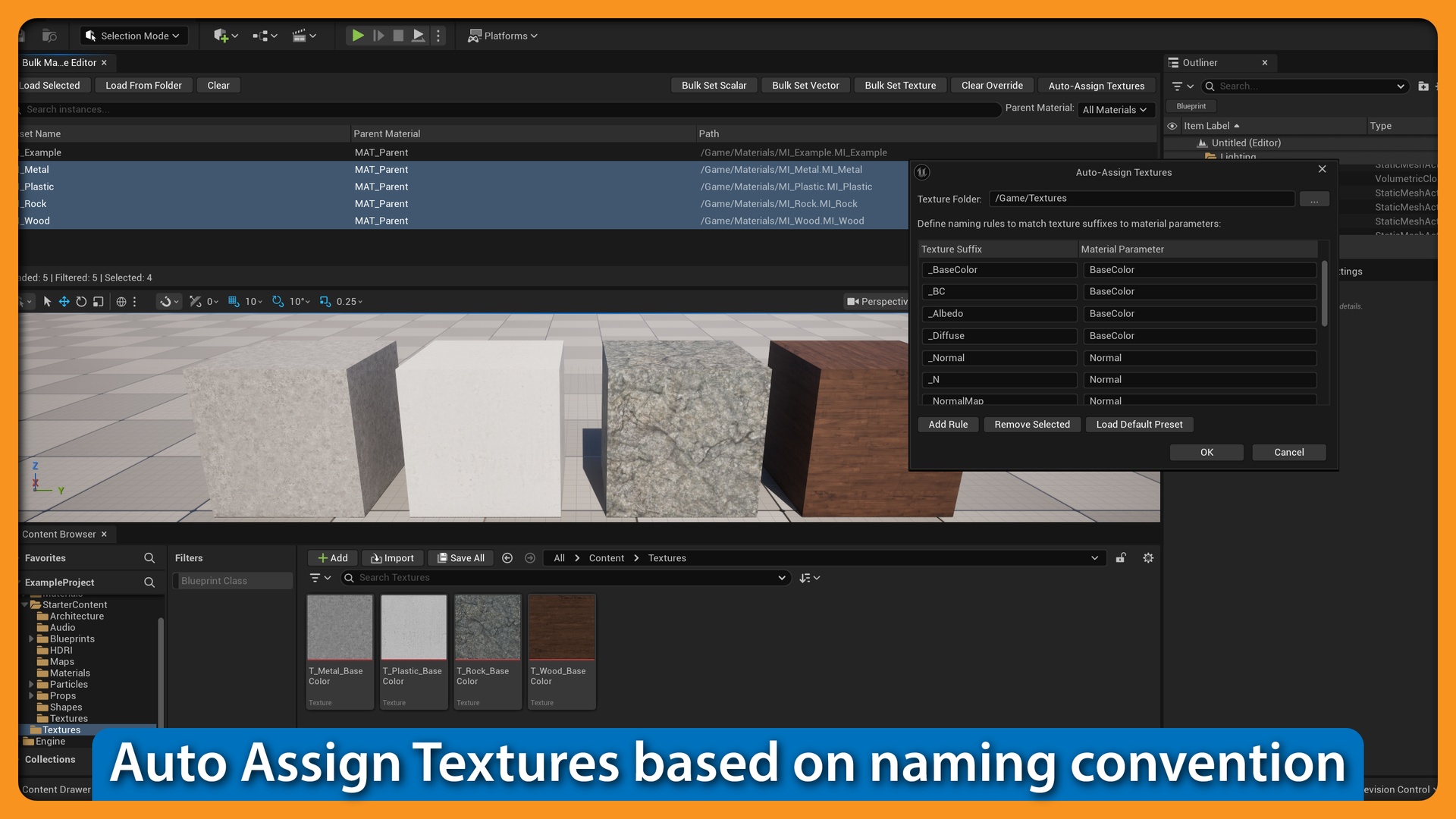This screenshot has height=819, width=1456.
Task: Click the Bulk Set Vector button
Action: [x=805, y=86]
